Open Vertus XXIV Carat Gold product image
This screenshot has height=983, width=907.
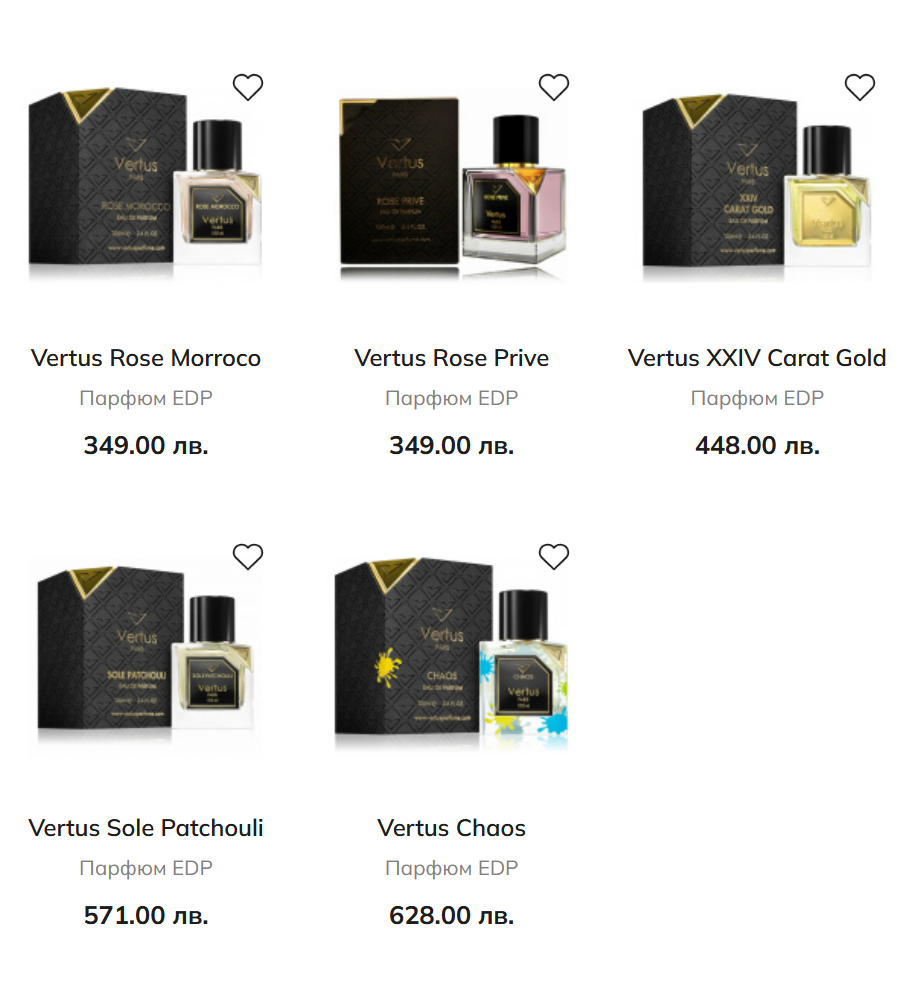point(757,186)
